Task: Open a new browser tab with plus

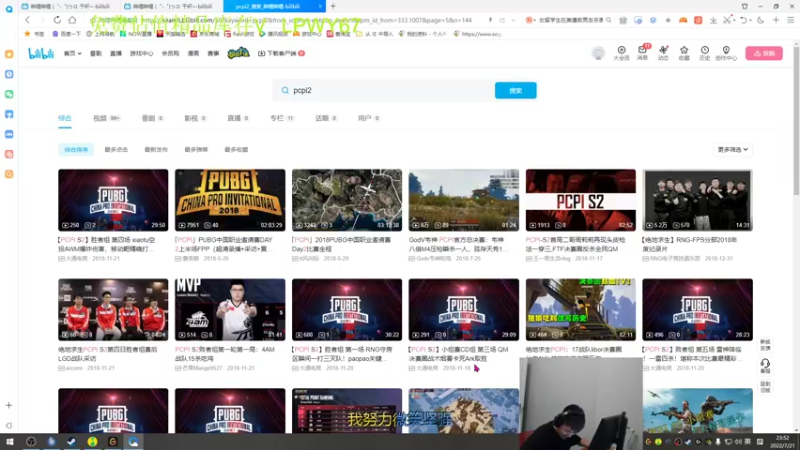Action: click(333, 6)
